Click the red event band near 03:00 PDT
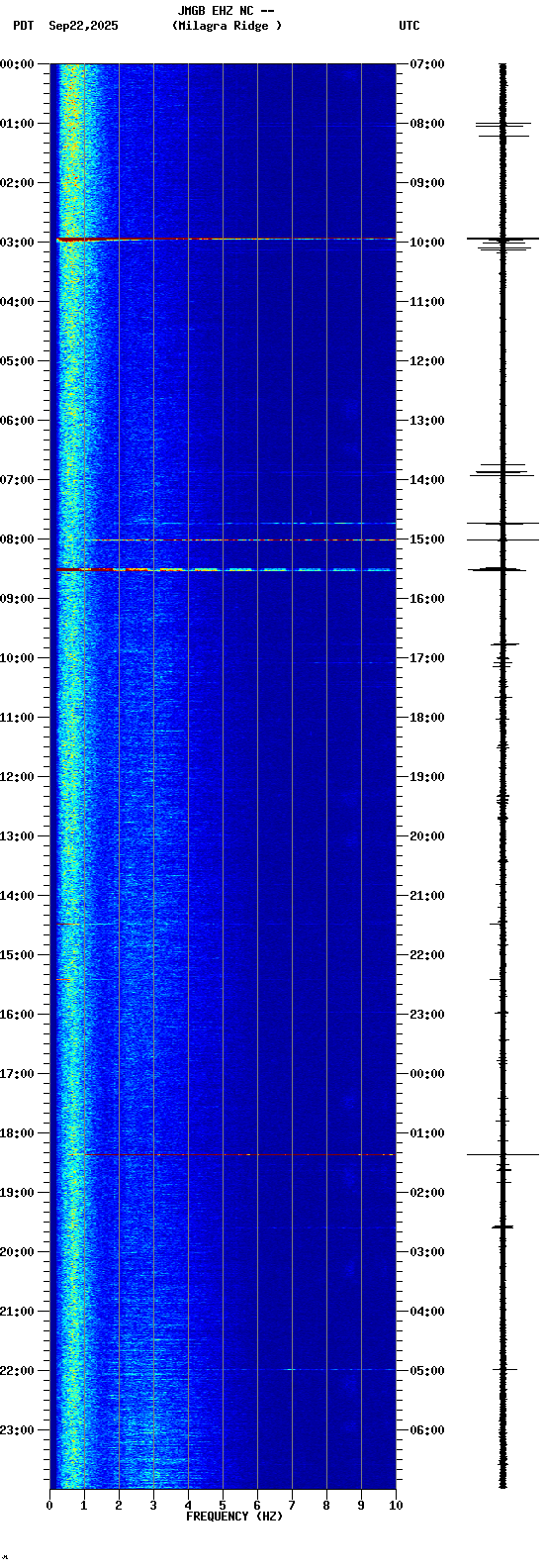Screen dimensions: 546x1568 coord(226,239)
